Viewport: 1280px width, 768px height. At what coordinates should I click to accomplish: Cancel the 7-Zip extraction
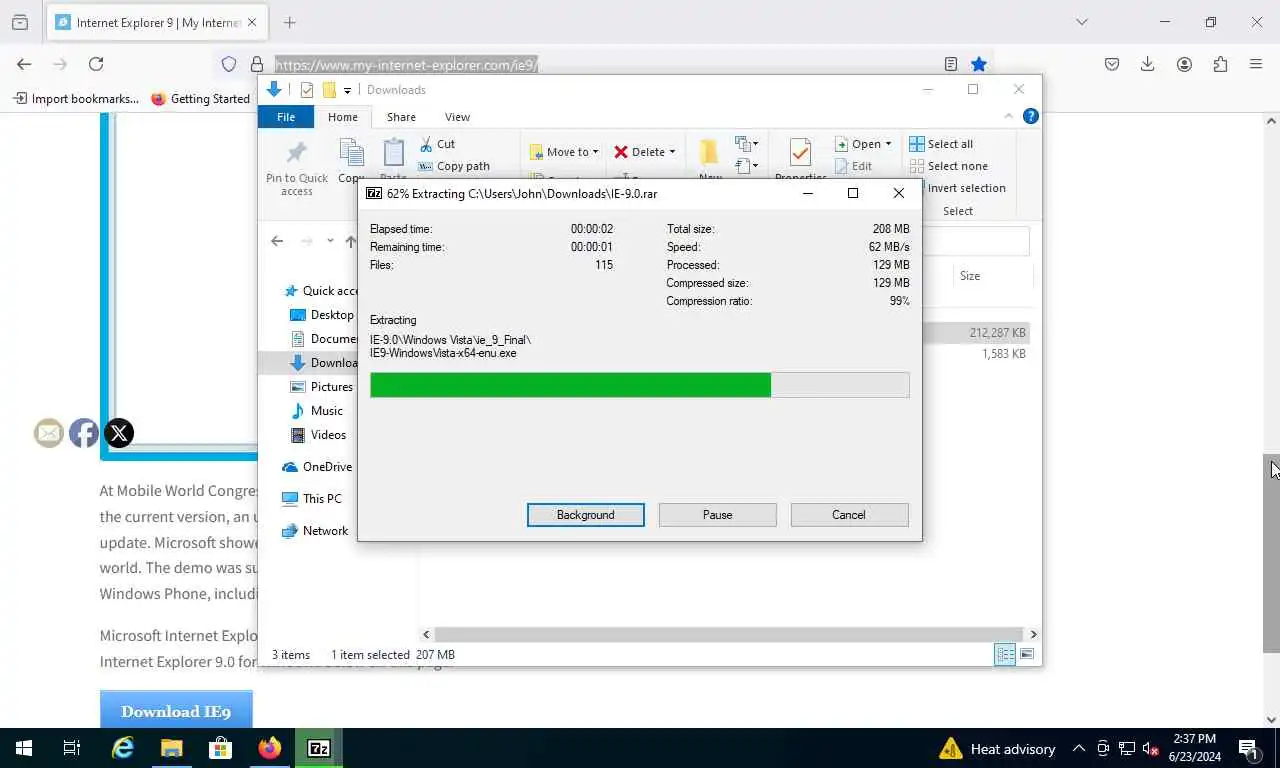pyautogui.click(x=849, y=515)
